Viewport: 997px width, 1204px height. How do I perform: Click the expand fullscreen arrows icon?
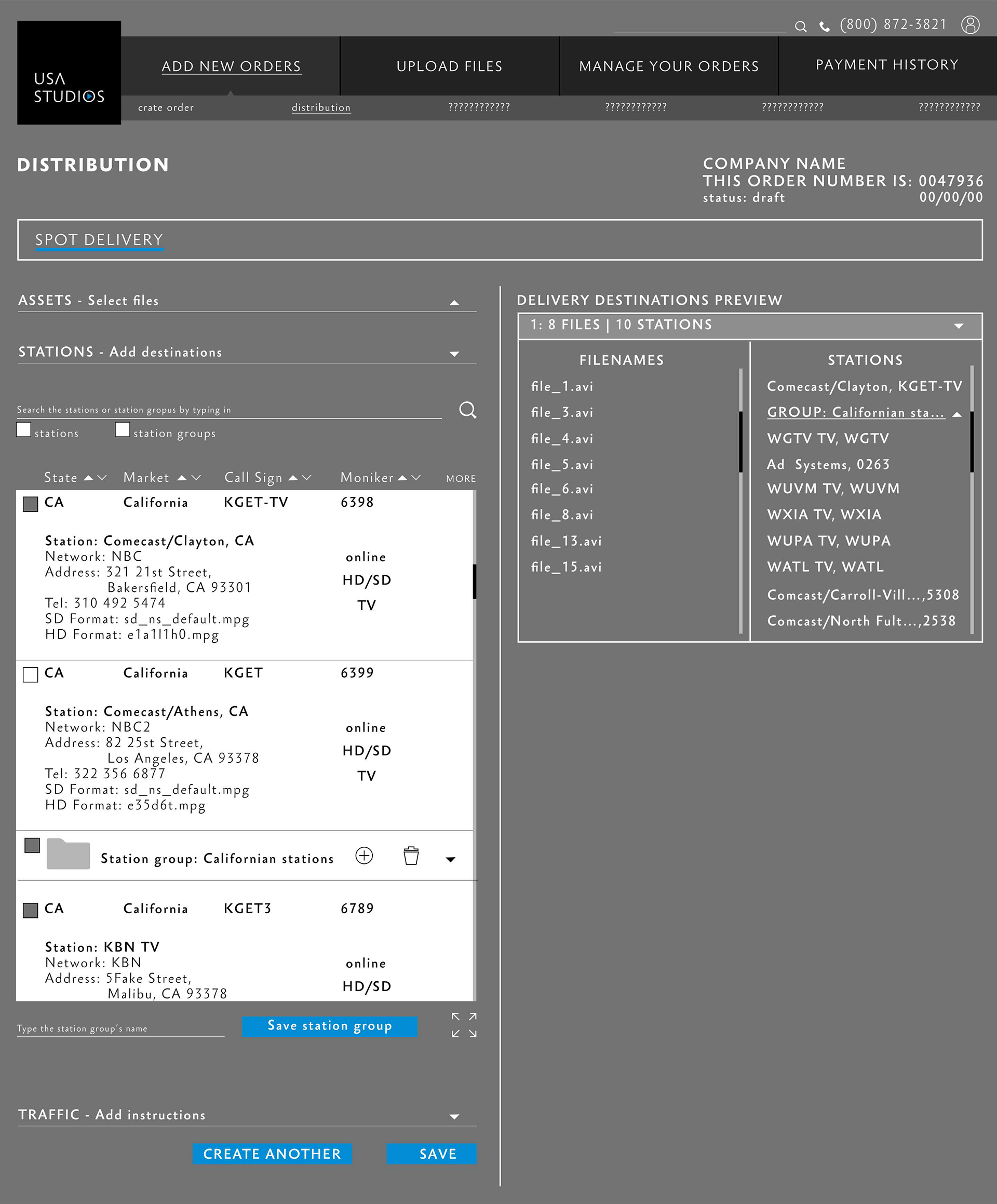coord(464,1025)
